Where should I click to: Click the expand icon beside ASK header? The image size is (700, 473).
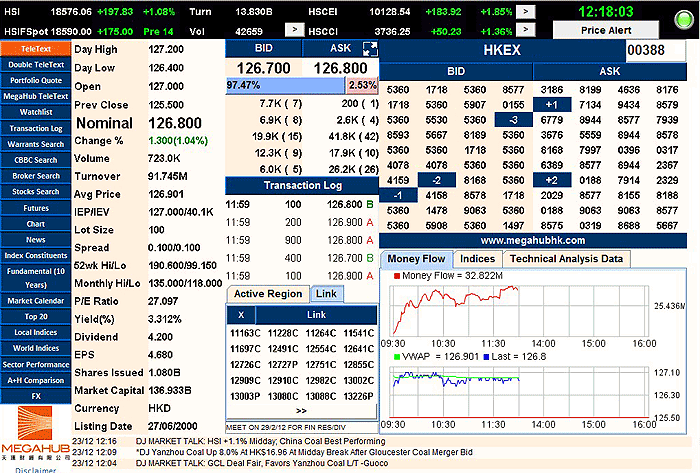click(x=369, y=48)
